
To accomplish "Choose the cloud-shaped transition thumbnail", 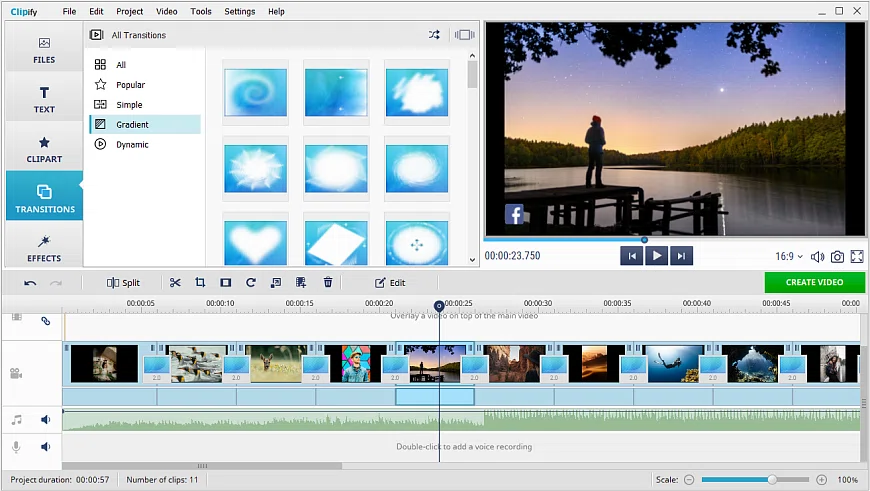I will tap(417, 92).
